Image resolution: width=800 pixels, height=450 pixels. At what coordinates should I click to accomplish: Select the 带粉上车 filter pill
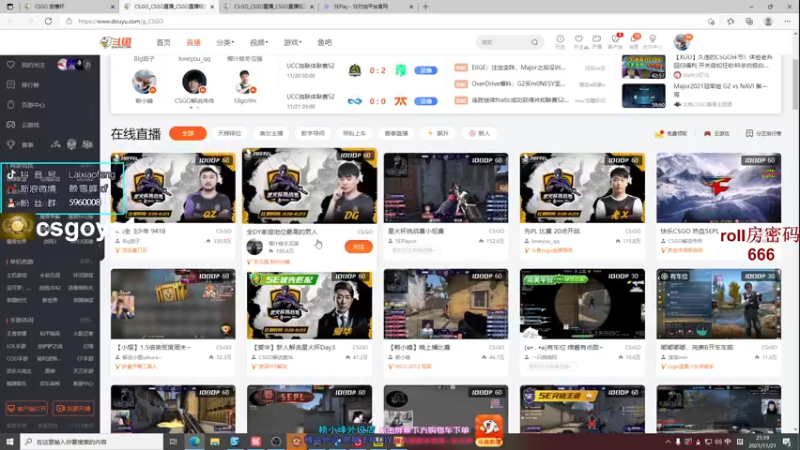(354, 133)
